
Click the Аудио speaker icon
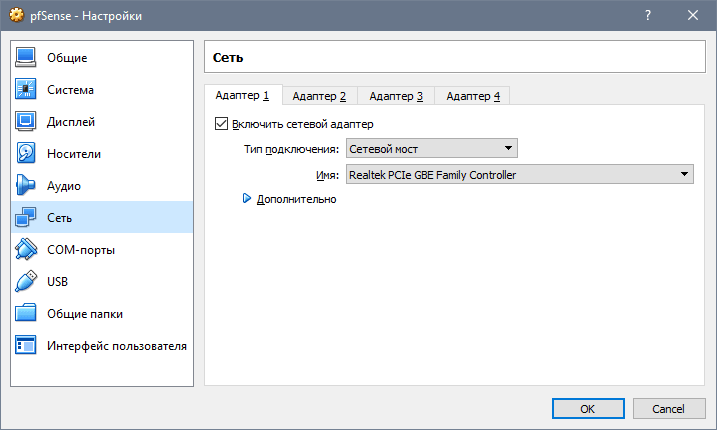click(27, 186)
